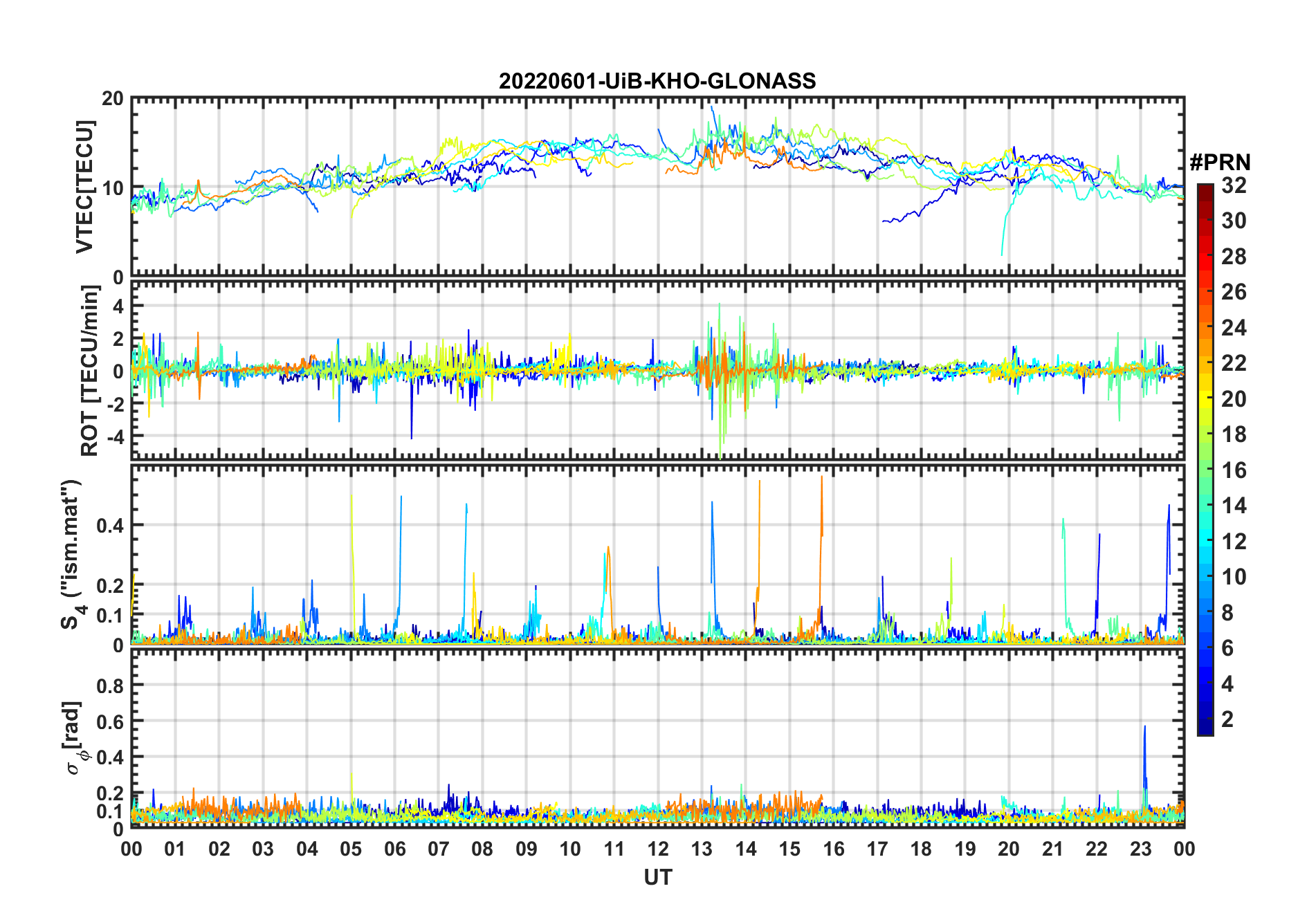Select colorbar tick label 16
This screenshot has width=1316, height=920.
click(x=1234, y=470)
